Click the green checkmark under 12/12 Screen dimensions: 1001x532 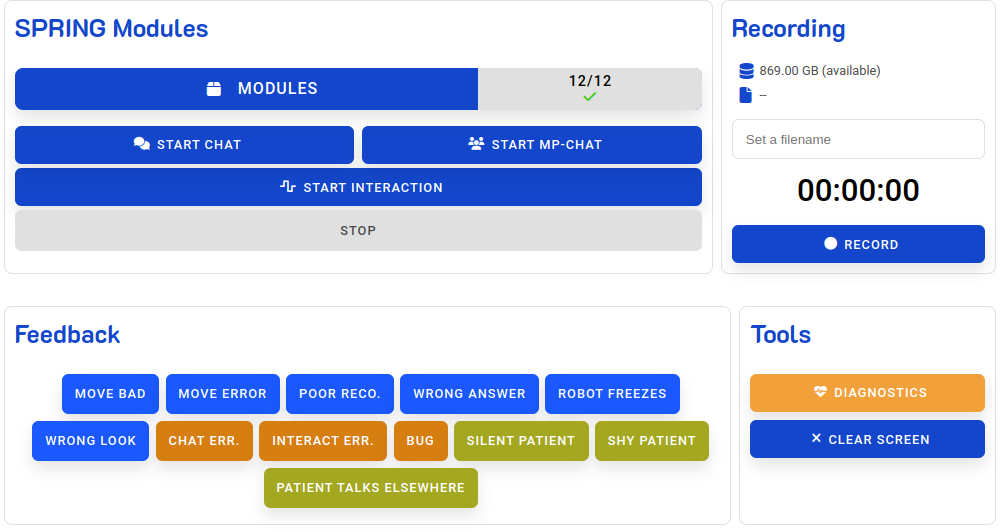590,97
